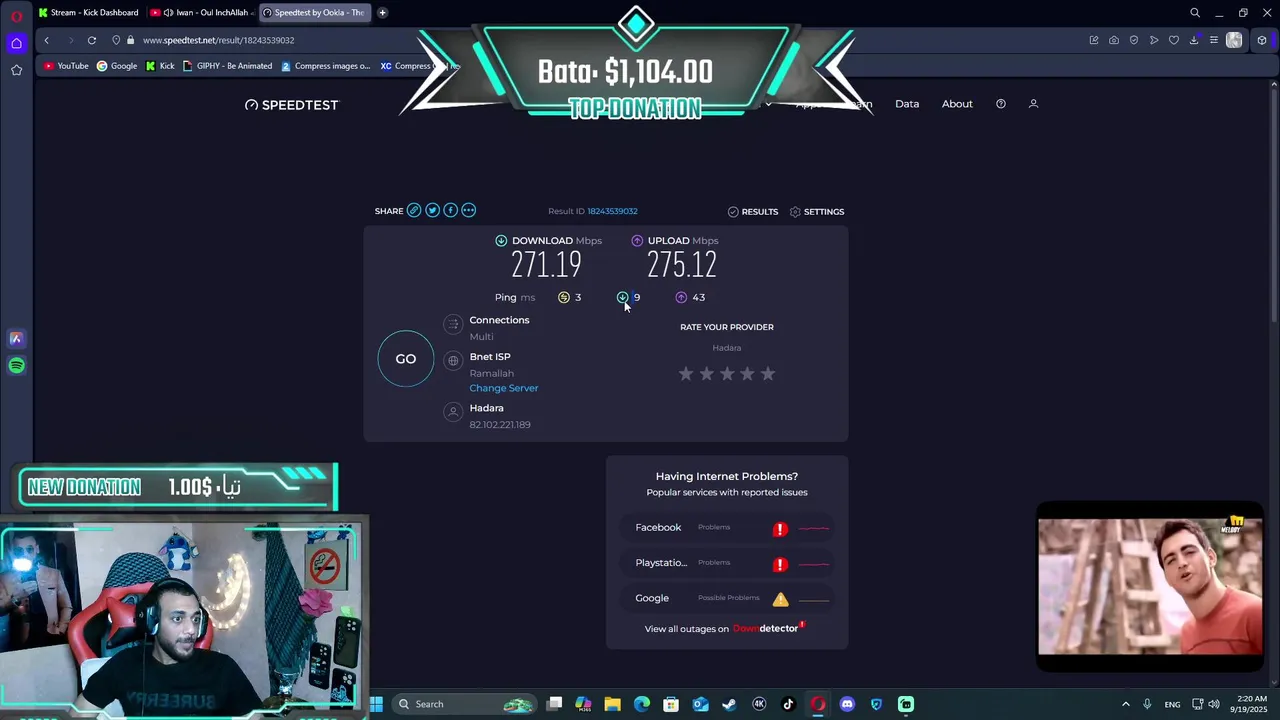Open YouTube bookmark

pos(67,66)
